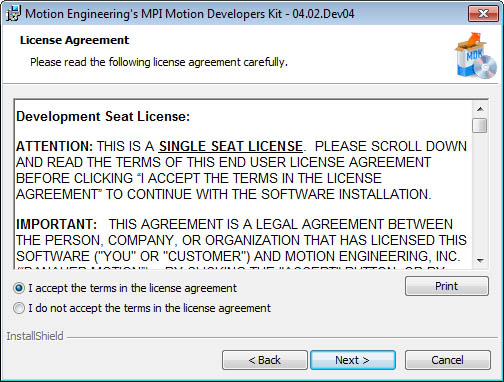Image resolution: width=504 pixels, height=382 pixels.
Task: Click the underlined SINGLE SEAT LICENSE text
Action: point(231,146)
